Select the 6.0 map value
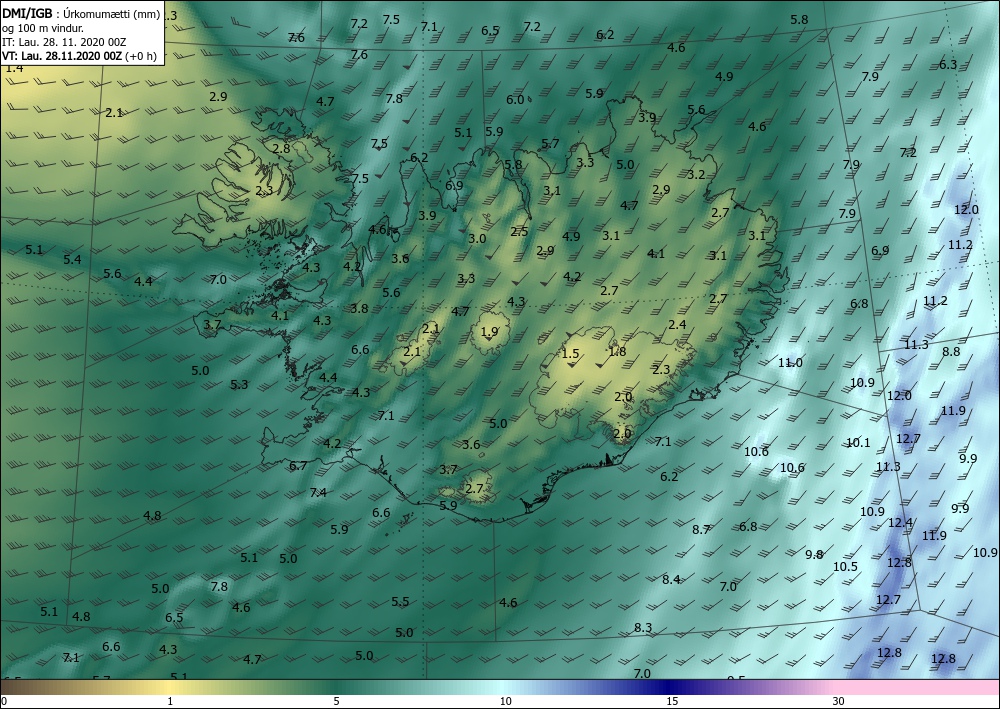Screen dimensions: 1000x709 [515, 99]
